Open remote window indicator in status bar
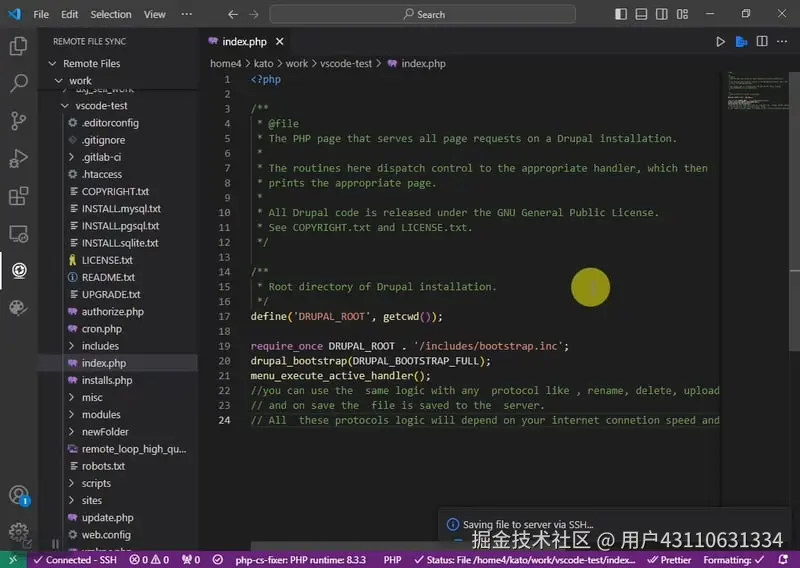 pos(13,560)
